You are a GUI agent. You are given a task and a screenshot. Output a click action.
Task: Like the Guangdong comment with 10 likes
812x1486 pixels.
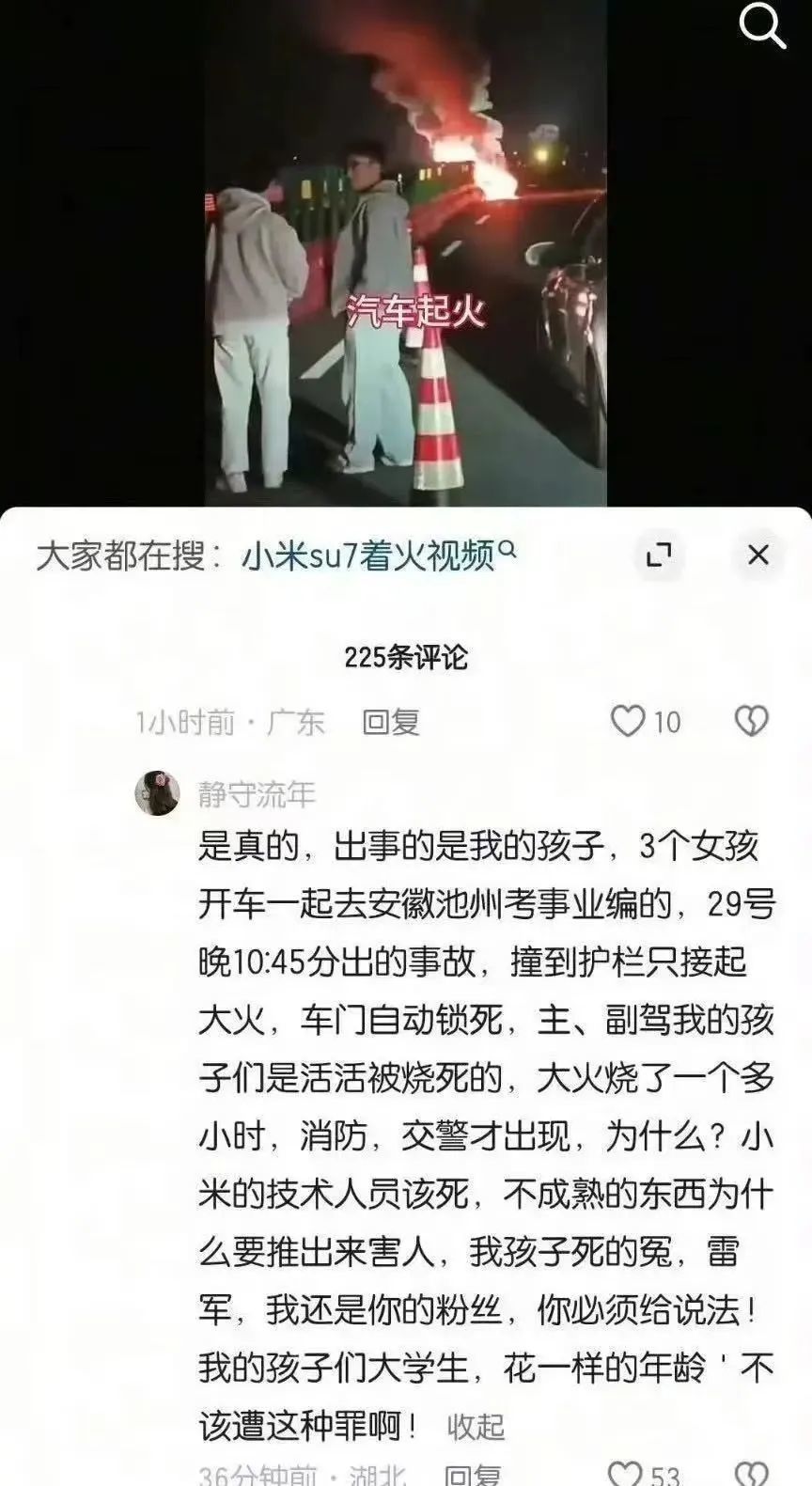[628, 721]
